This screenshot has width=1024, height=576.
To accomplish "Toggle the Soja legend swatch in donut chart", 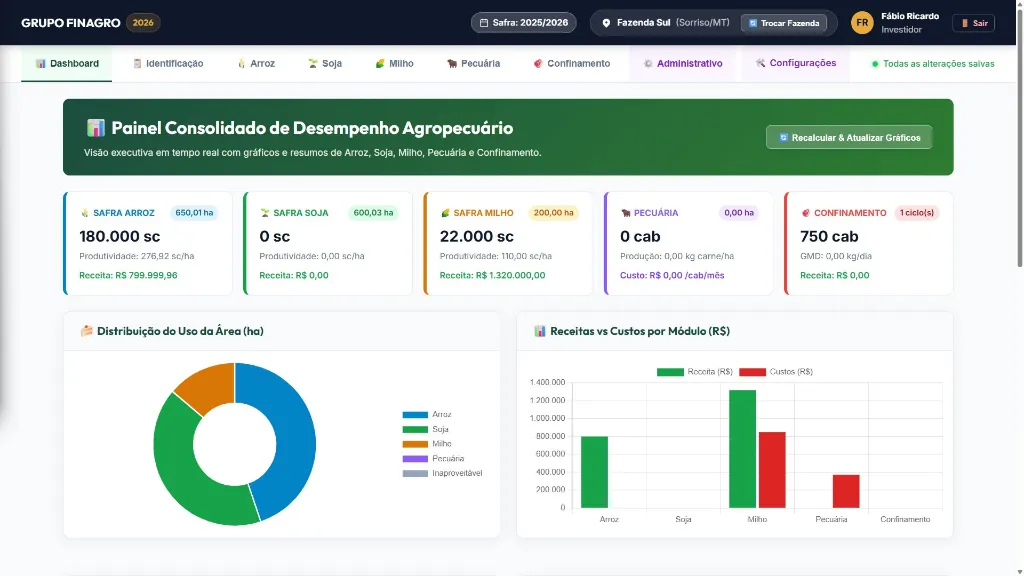I will pyautogui.click(x=415, y=429).
